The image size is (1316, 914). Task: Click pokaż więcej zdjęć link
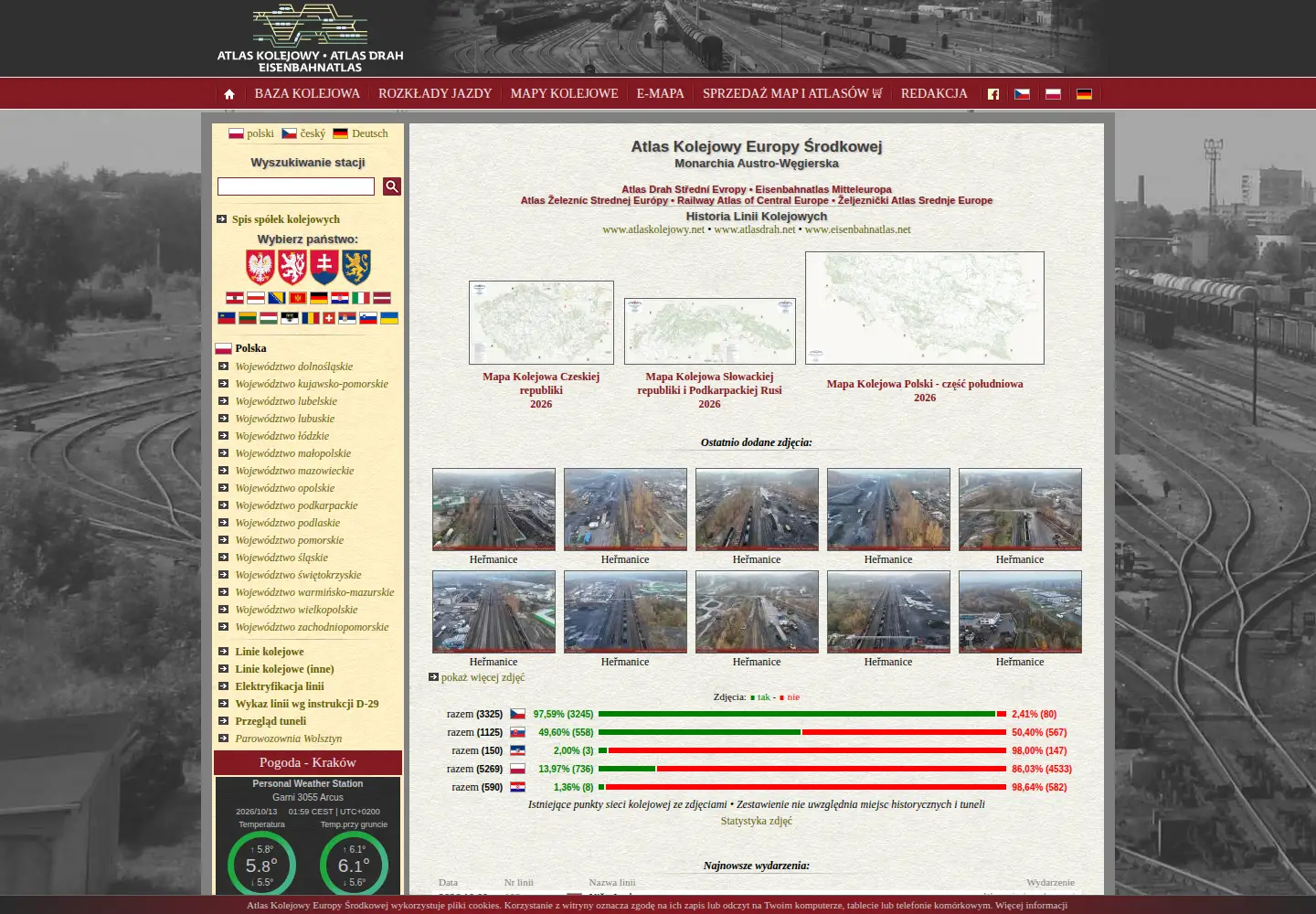[483, 677]
